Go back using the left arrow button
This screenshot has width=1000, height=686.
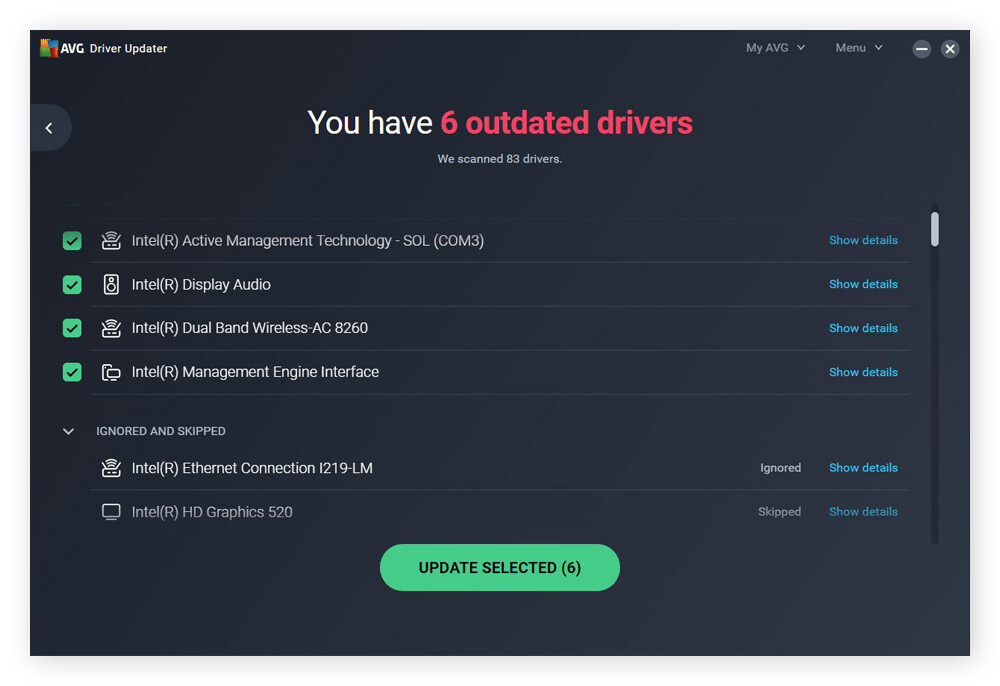50,128
